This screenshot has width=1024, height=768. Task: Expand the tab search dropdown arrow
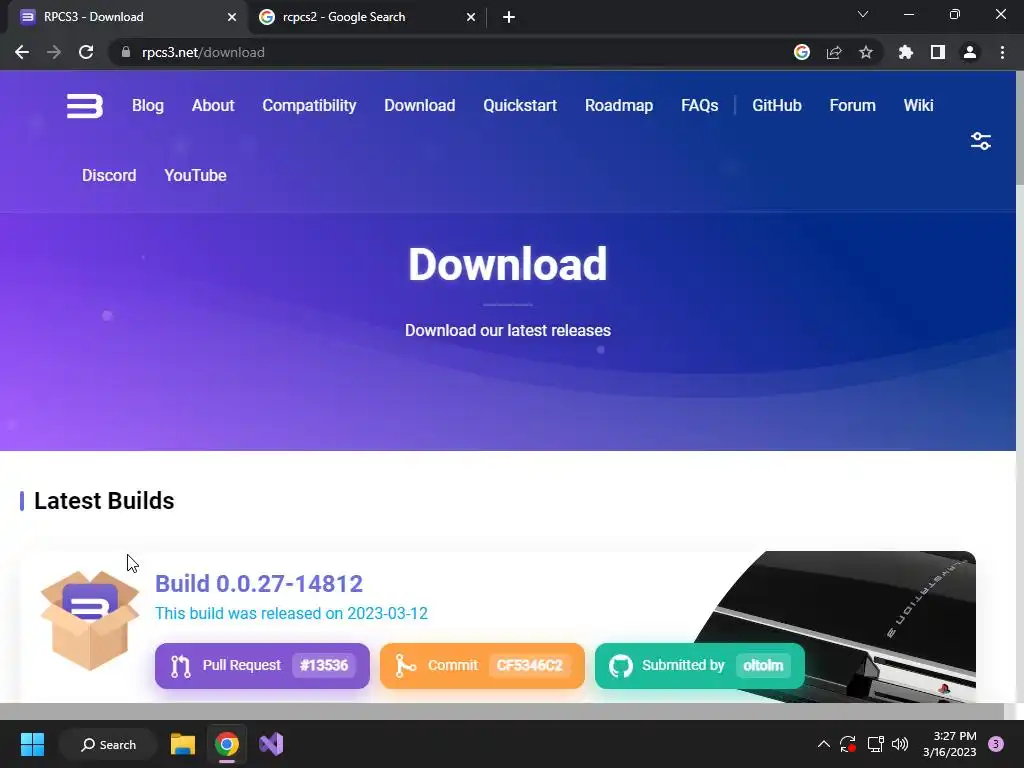coord(863,14)
